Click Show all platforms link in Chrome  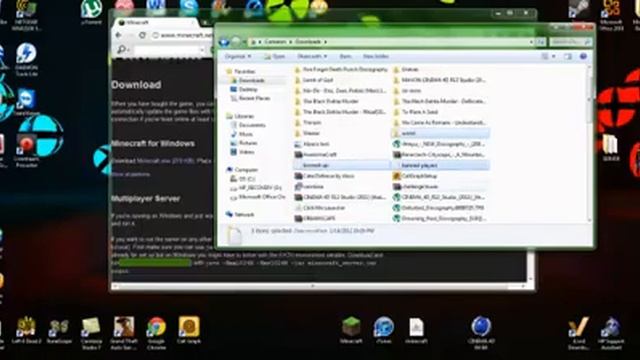(x=131, y=174)
